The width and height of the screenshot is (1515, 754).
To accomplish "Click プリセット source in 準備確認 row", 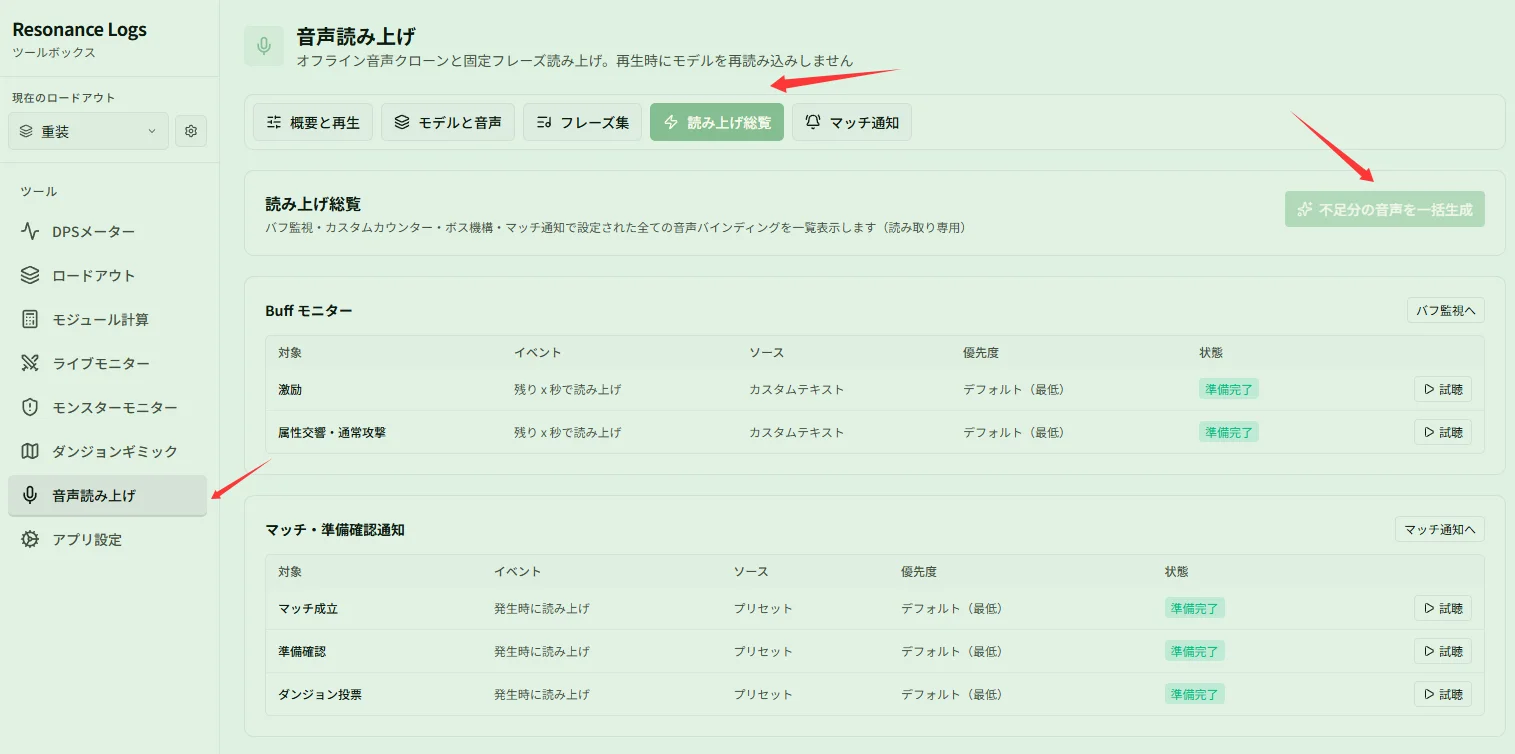I will [x=763, y=651].
